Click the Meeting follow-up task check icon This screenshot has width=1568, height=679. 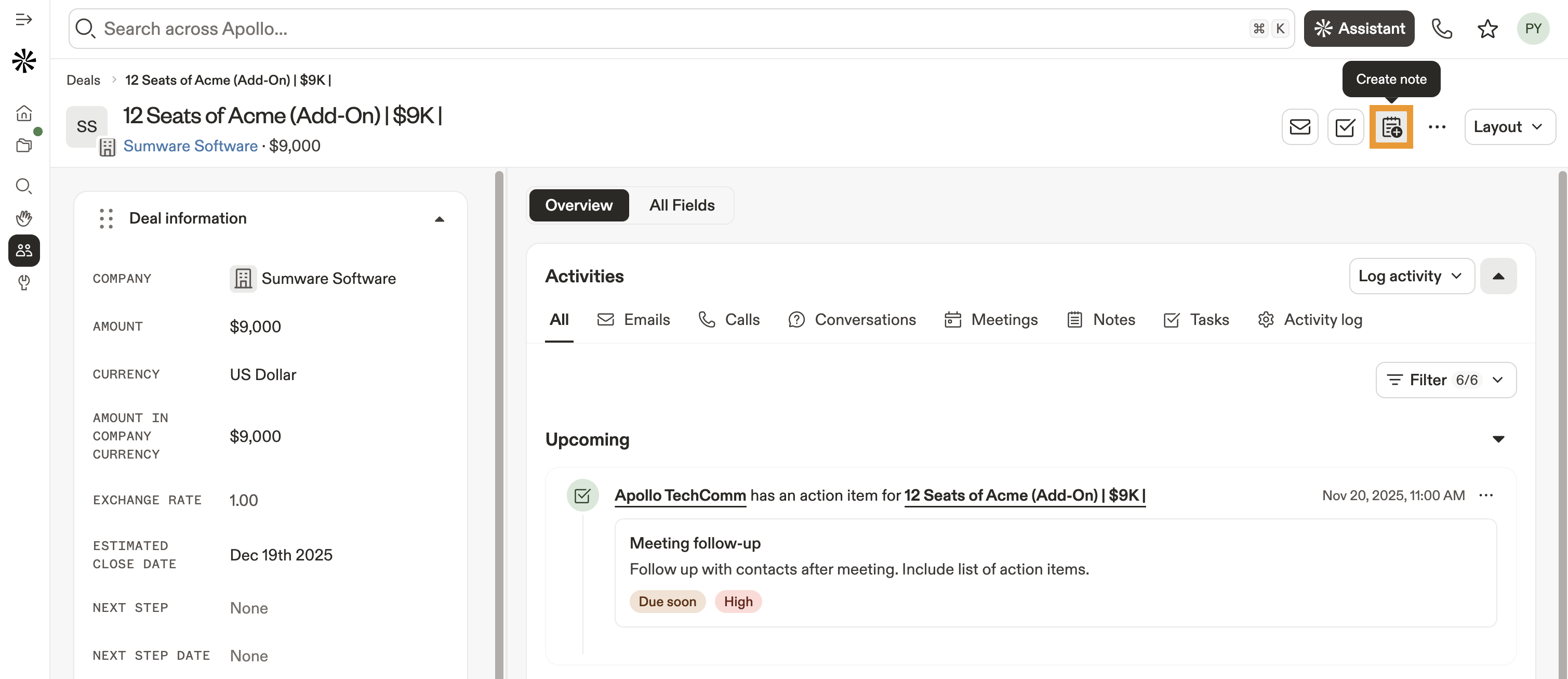coord(582,495)
